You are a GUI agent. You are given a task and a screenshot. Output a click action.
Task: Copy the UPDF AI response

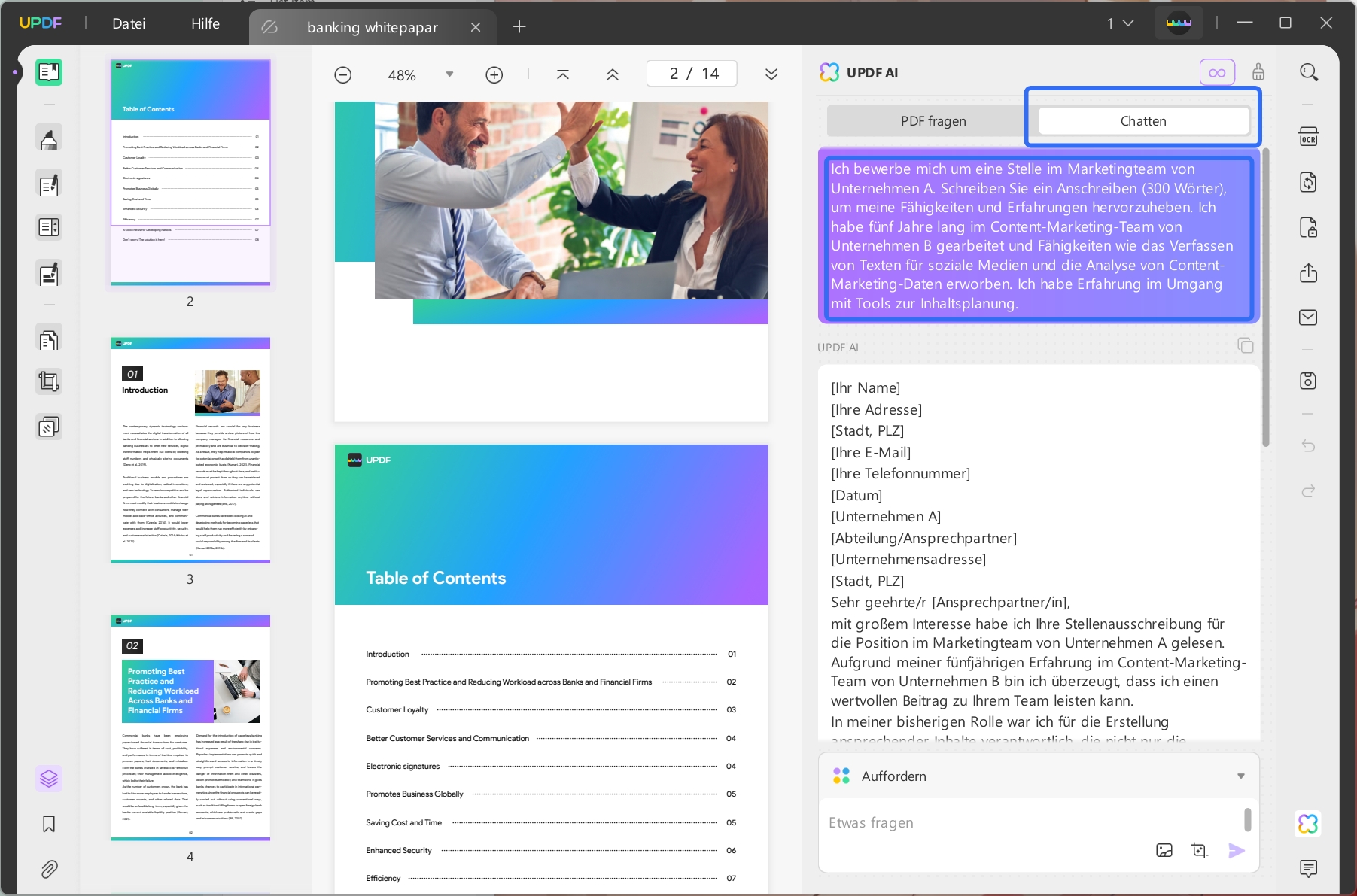1246,345
